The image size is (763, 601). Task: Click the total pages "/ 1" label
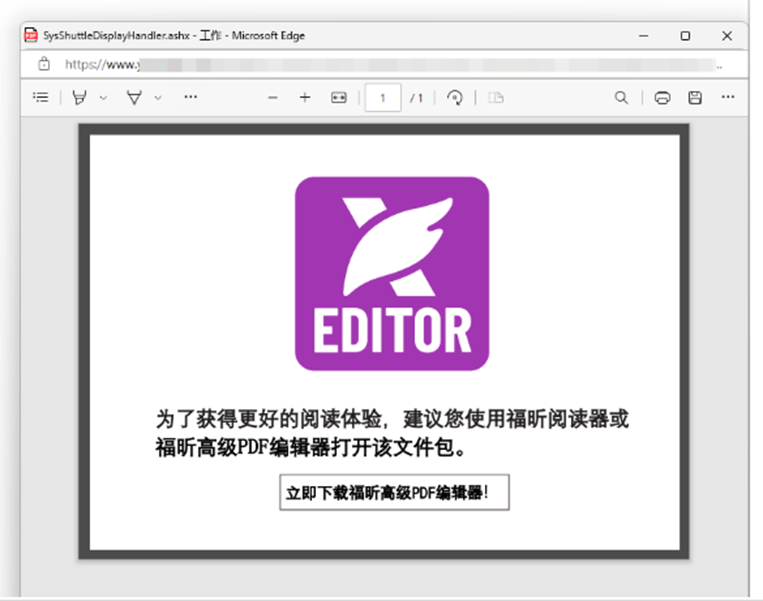tap(417, 98)
